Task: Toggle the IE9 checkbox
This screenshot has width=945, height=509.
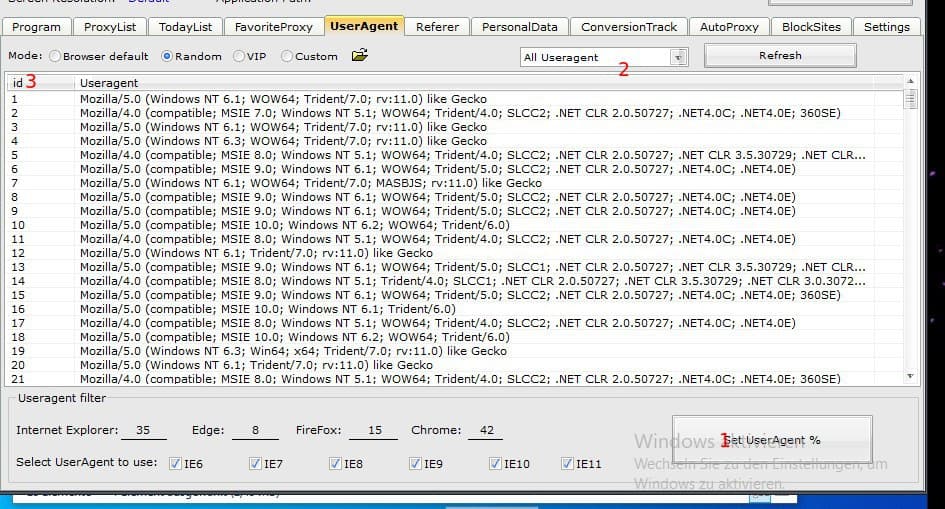Action: tap(415, 464)
